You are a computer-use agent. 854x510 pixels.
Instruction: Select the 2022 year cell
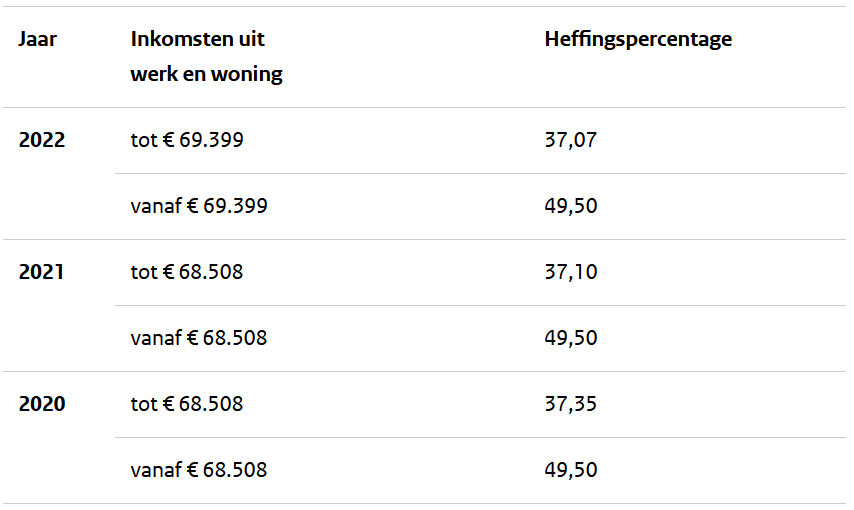pyautogui.click(x=42, y=141)
